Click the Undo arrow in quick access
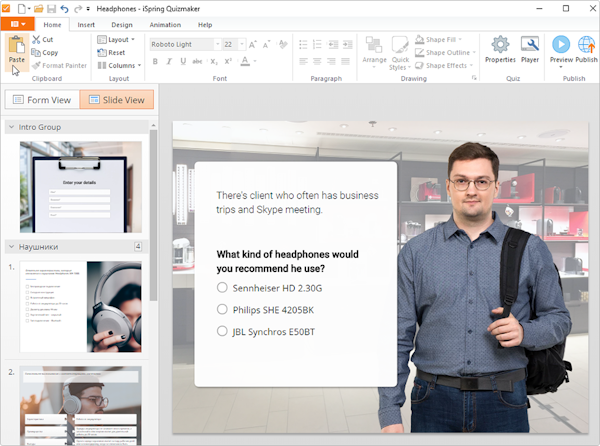 pyautogui.click(x=65, y=8)
